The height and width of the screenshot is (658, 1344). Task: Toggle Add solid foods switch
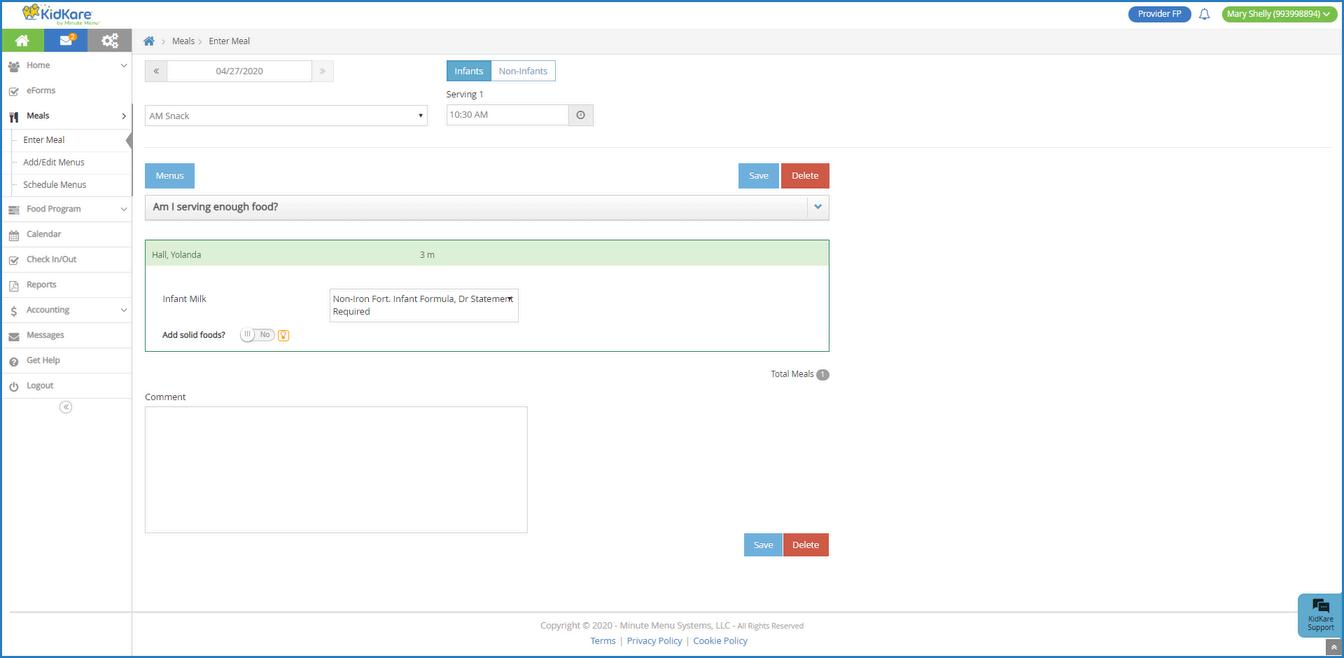257,335
